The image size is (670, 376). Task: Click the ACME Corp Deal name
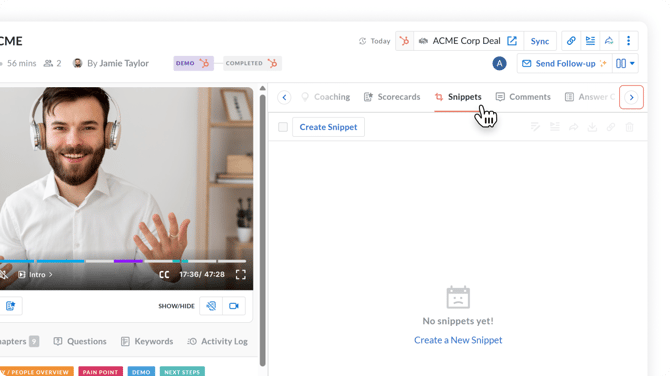point(466,41)
